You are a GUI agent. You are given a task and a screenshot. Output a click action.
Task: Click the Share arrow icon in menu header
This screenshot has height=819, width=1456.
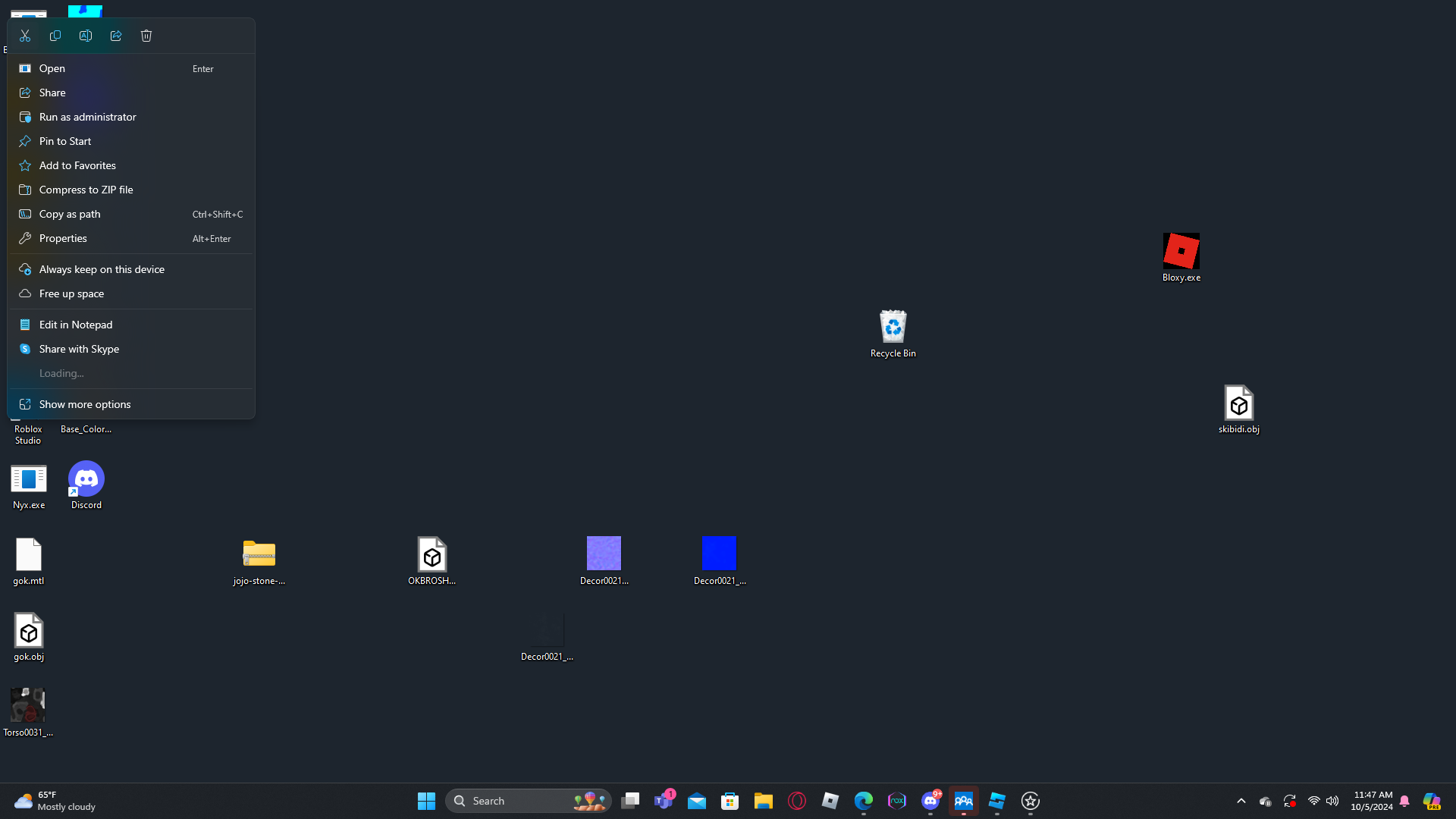pos(116,36)
